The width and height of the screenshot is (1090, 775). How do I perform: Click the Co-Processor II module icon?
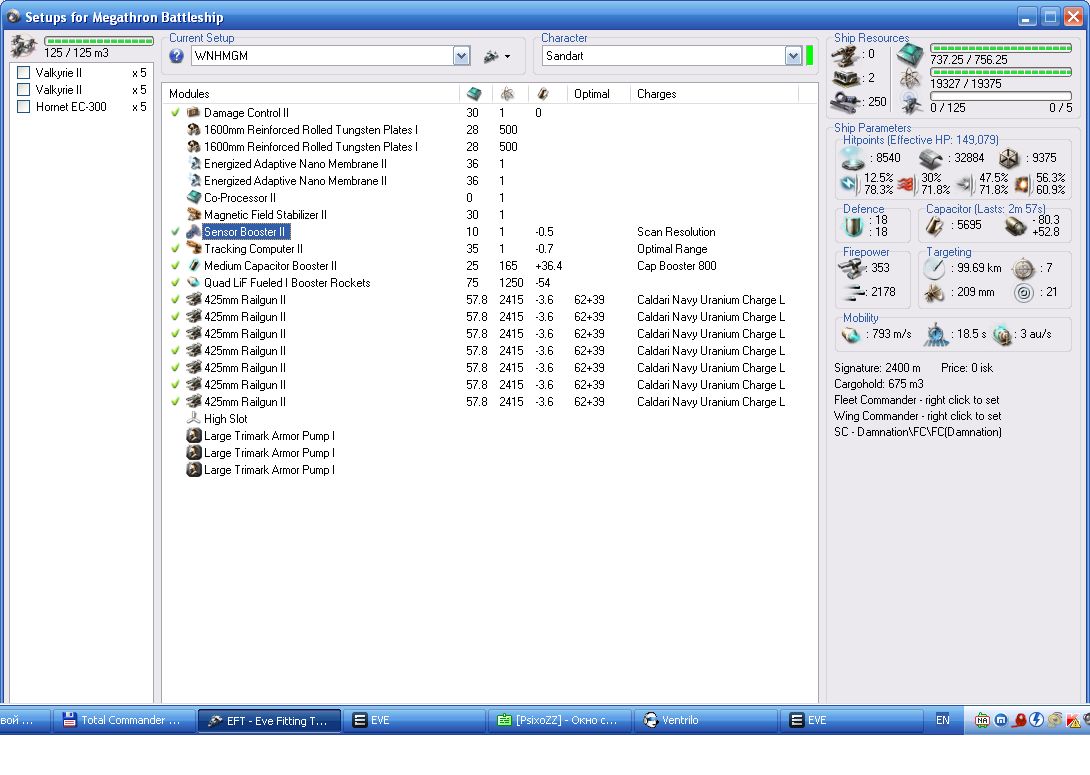pos(194,197)
